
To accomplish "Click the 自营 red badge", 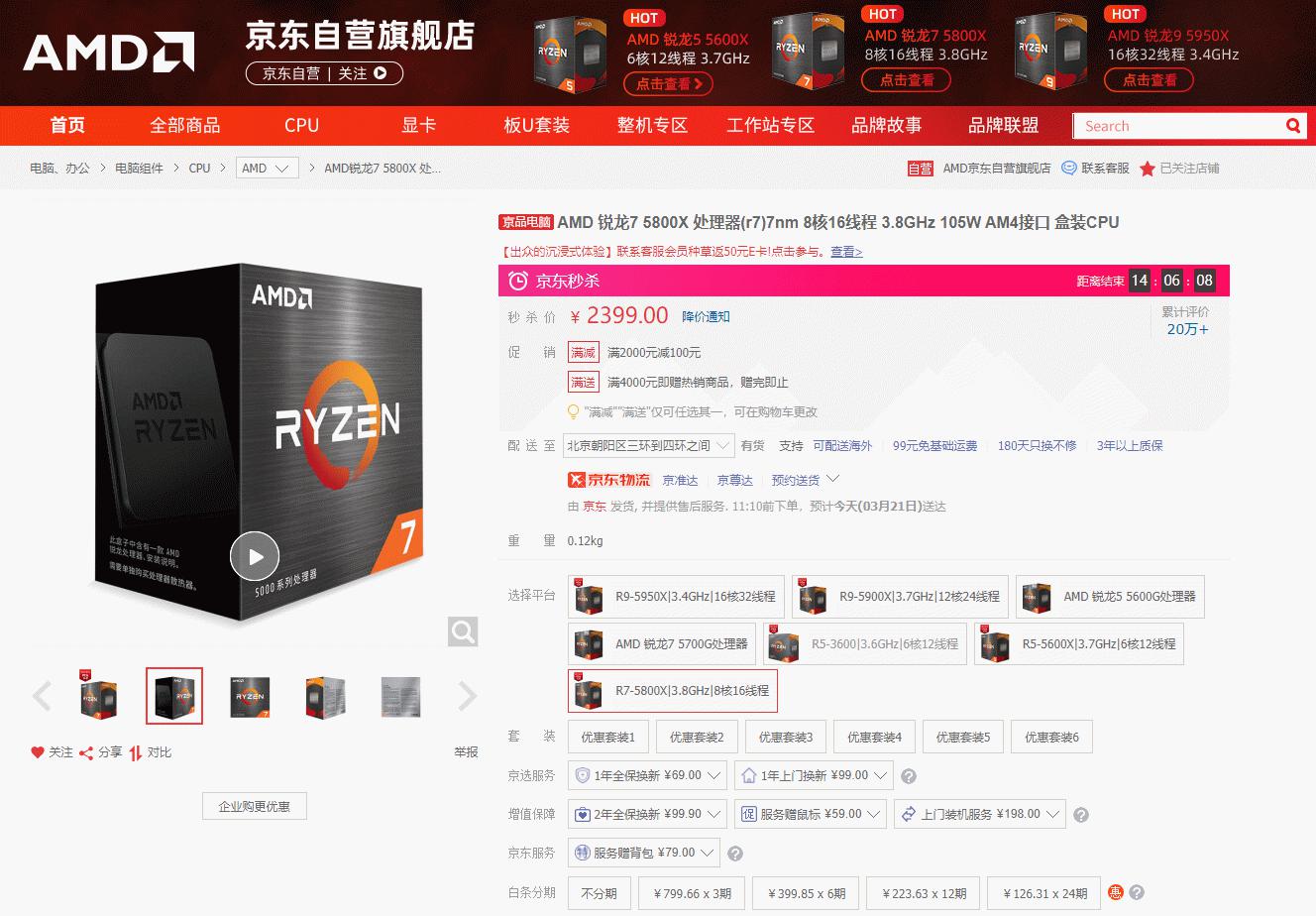I will point(921,169).
